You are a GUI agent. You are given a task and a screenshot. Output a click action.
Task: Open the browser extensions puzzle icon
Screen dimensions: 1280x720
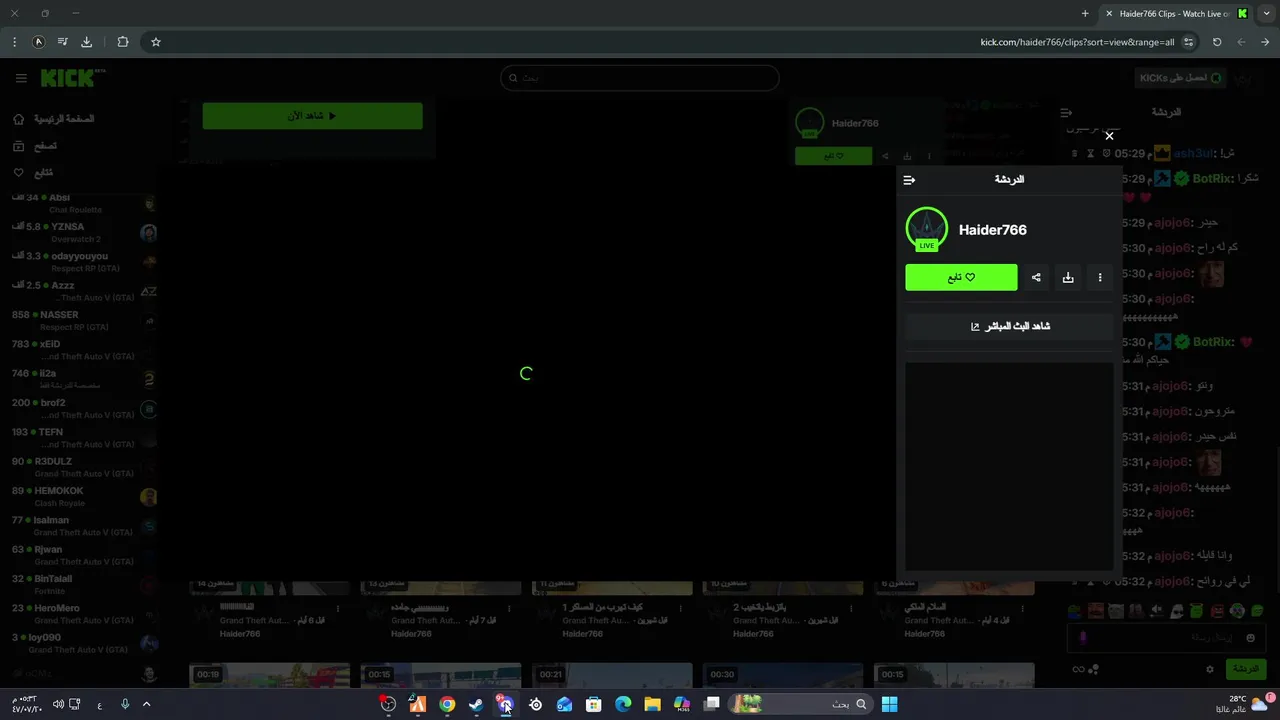coord(123,42)
